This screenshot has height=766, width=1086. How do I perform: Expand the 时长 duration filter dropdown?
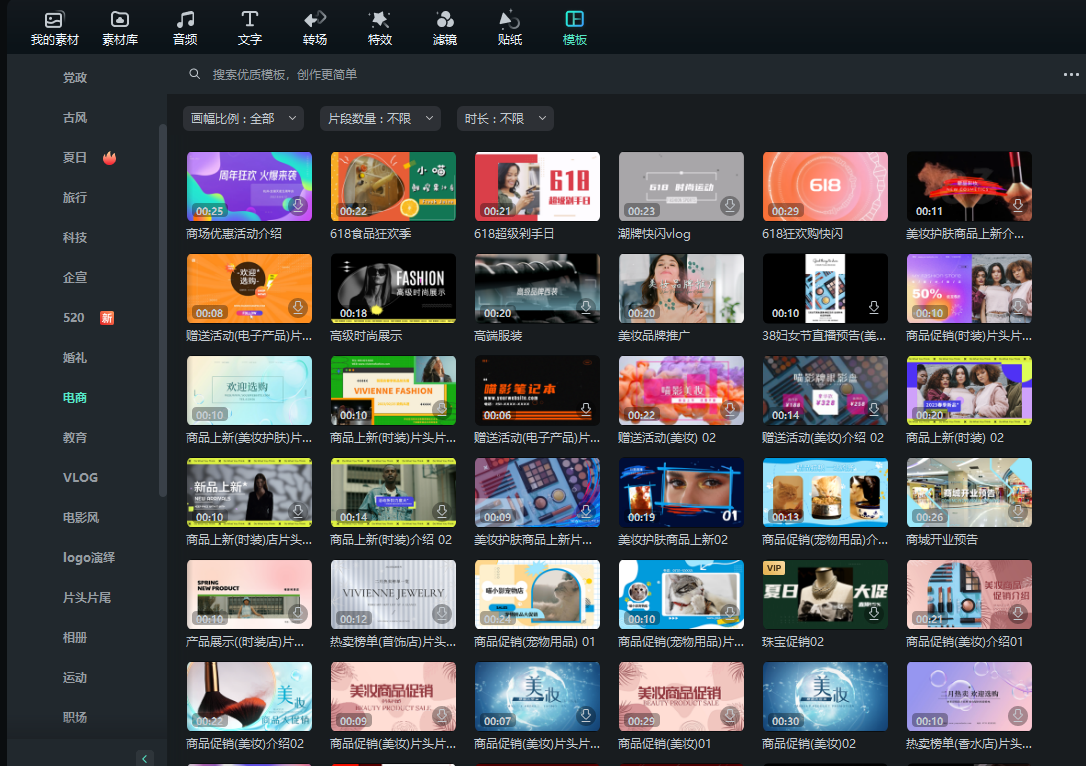(505, 118)
